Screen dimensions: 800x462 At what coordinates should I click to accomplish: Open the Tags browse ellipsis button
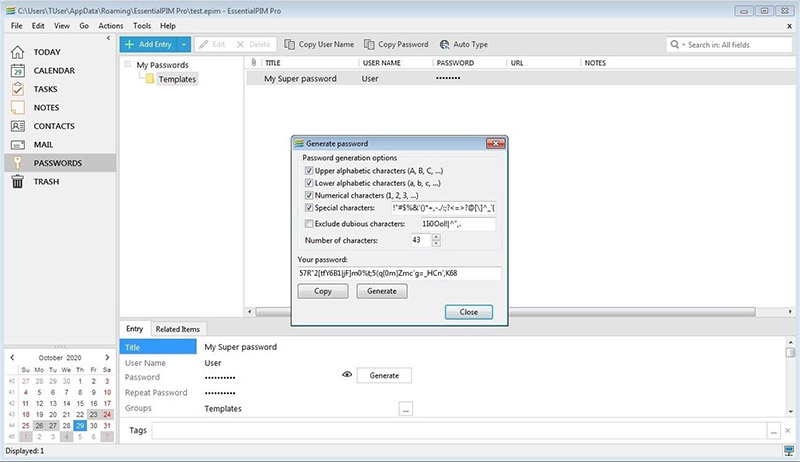click(773, 431)
